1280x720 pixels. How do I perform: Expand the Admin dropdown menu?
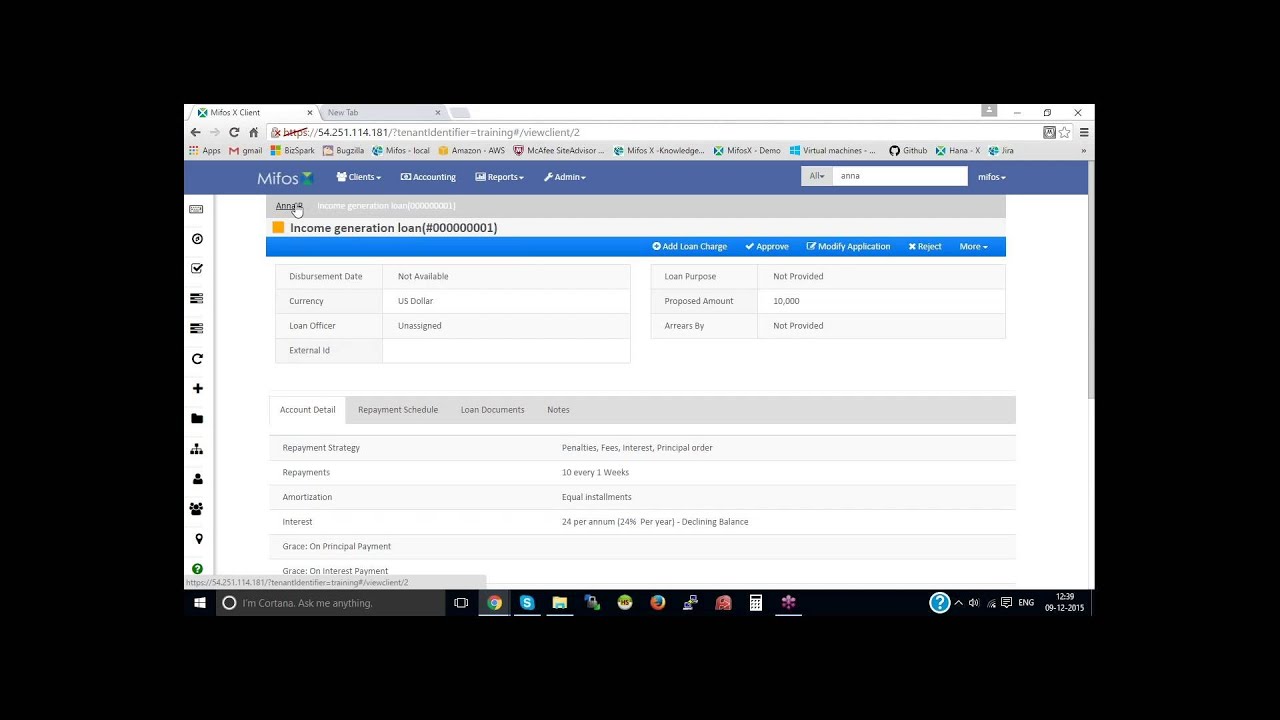click(565, 177)
